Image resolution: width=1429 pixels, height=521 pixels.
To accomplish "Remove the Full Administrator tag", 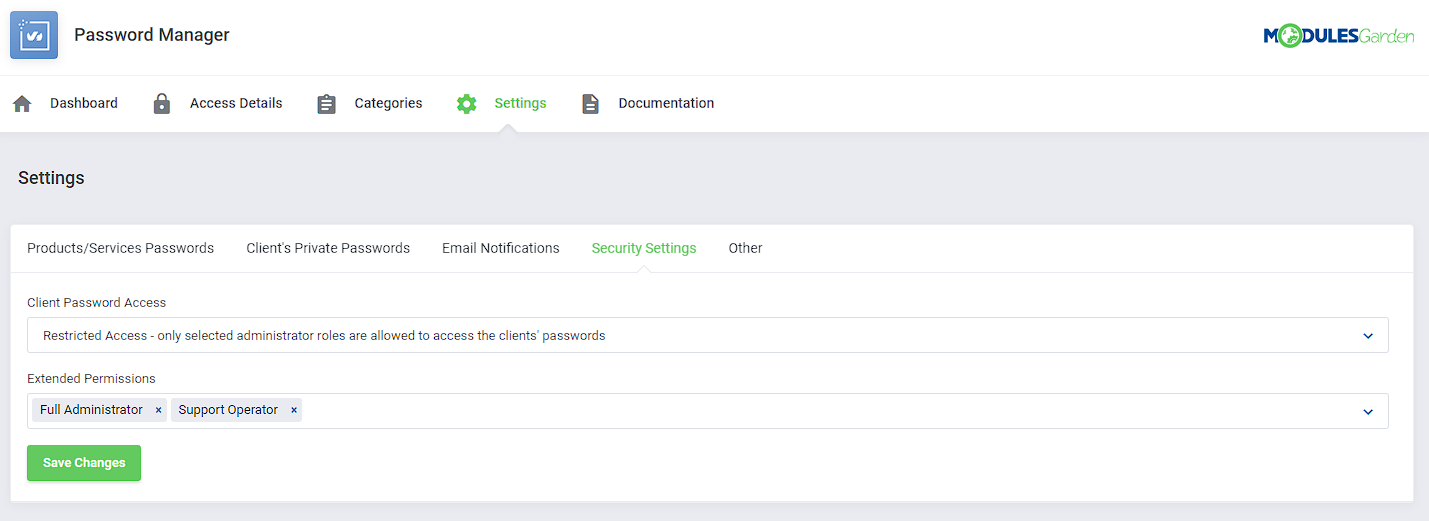I will tap(158, 410).
